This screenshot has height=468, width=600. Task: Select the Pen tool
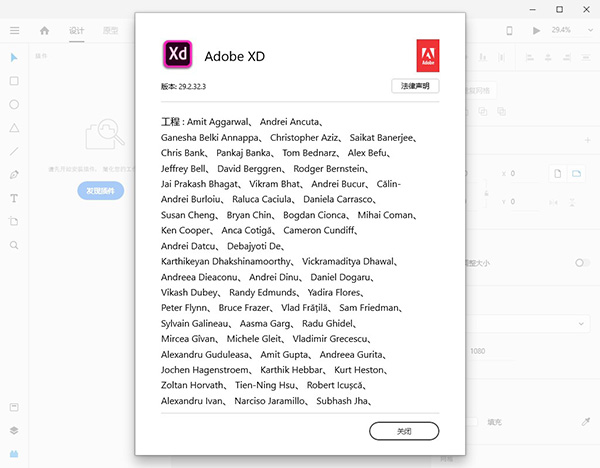tap(14, 175)
